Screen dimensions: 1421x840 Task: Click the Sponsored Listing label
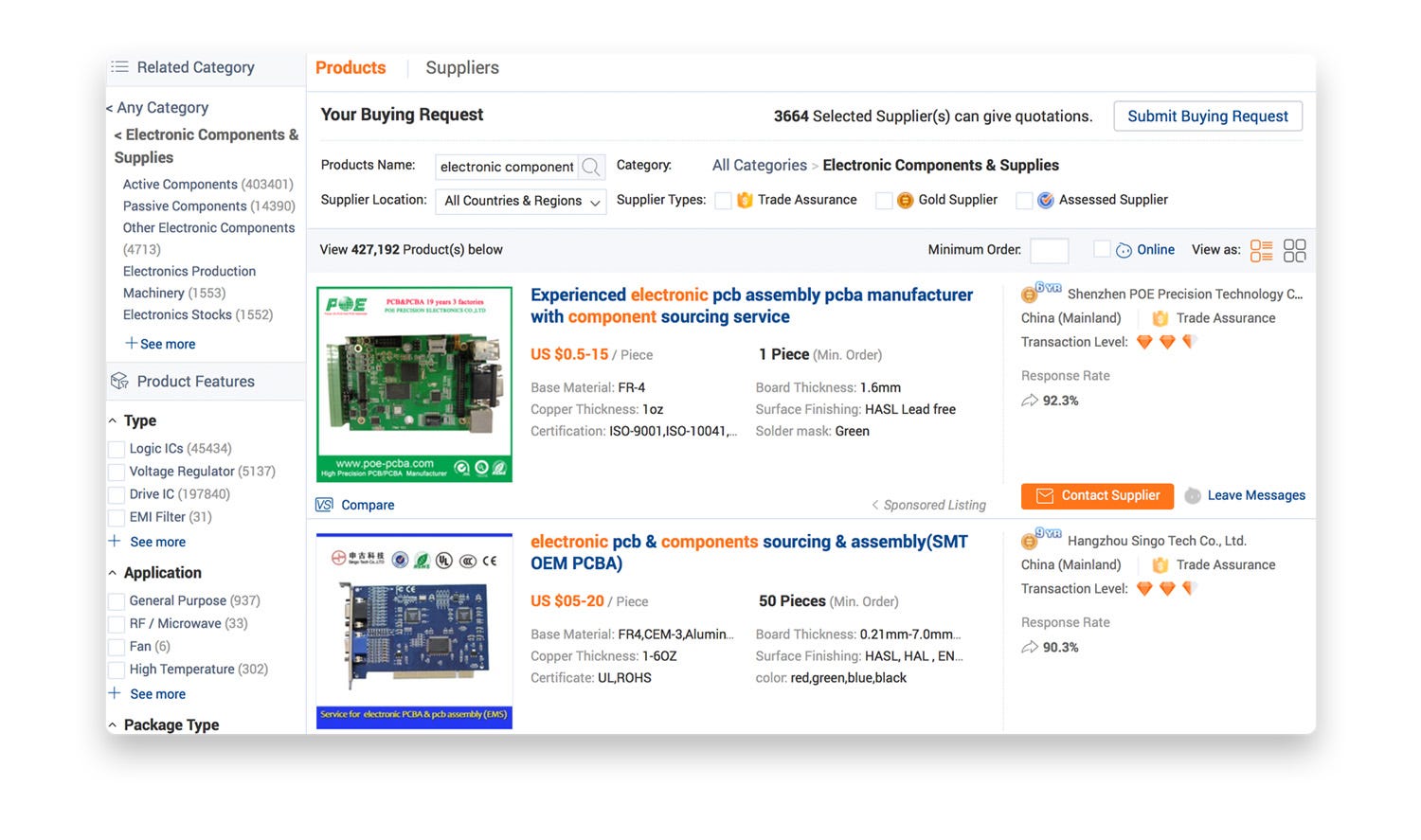pyautogui.click(x=929, y=505)
